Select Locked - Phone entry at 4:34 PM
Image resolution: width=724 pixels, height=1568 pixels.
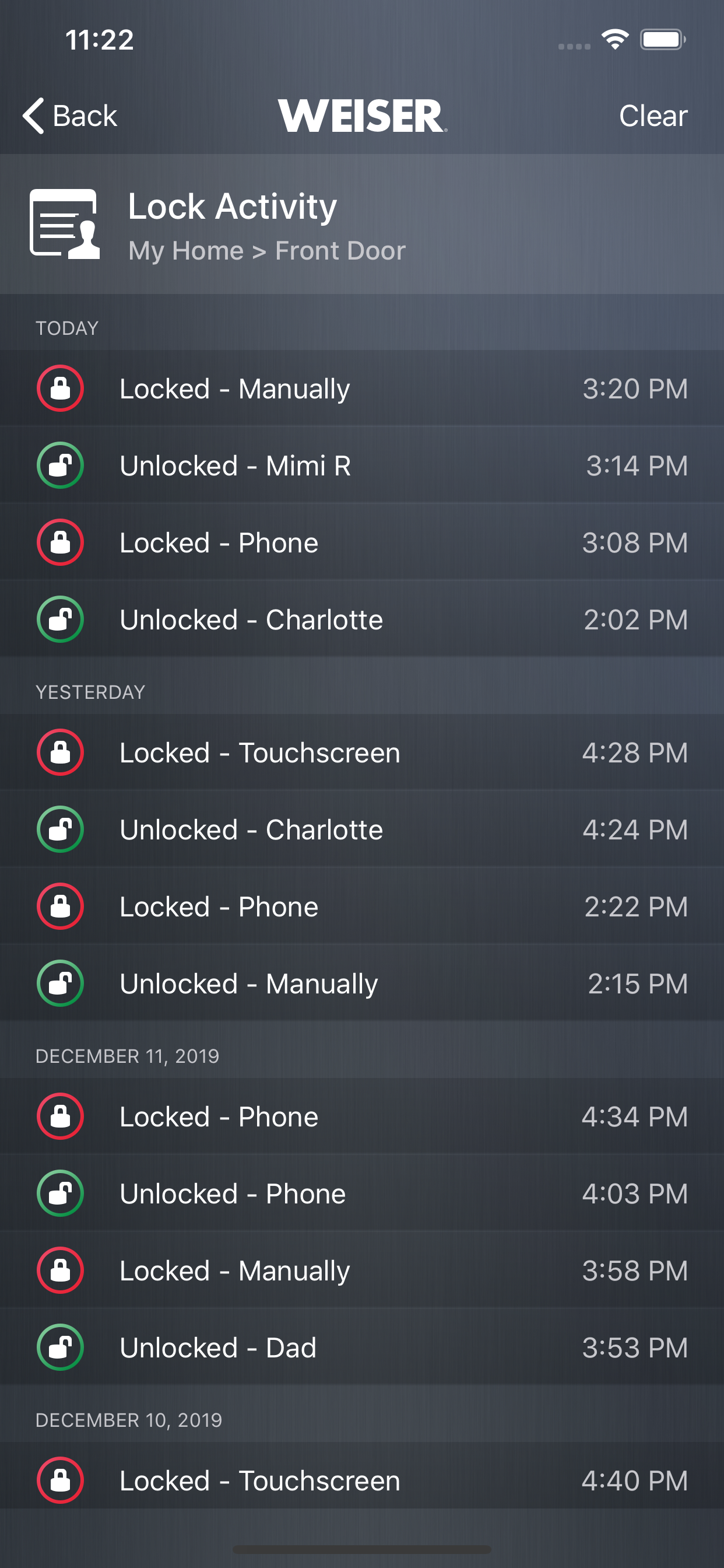[362, 1117]
